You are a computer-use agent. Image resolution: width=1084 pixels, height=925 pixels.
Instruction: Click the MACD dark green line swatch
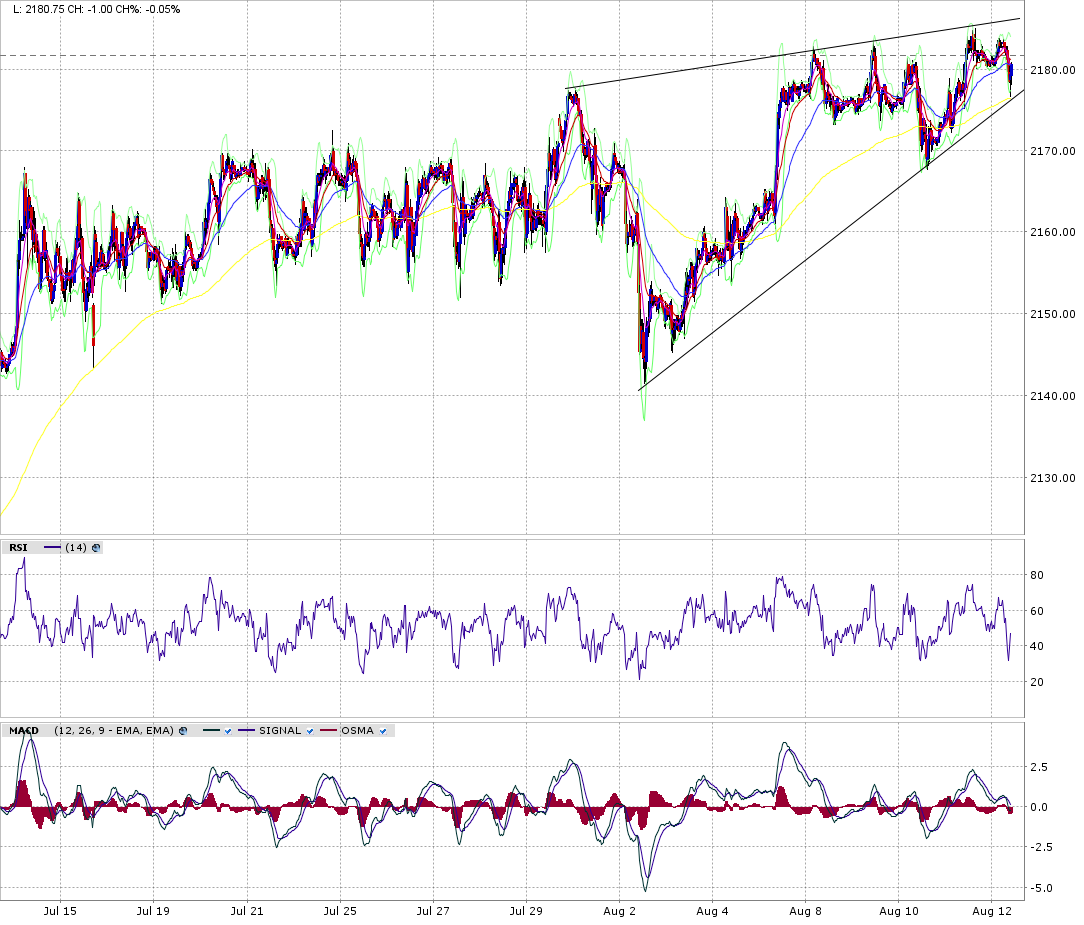[x=208, y=731]
